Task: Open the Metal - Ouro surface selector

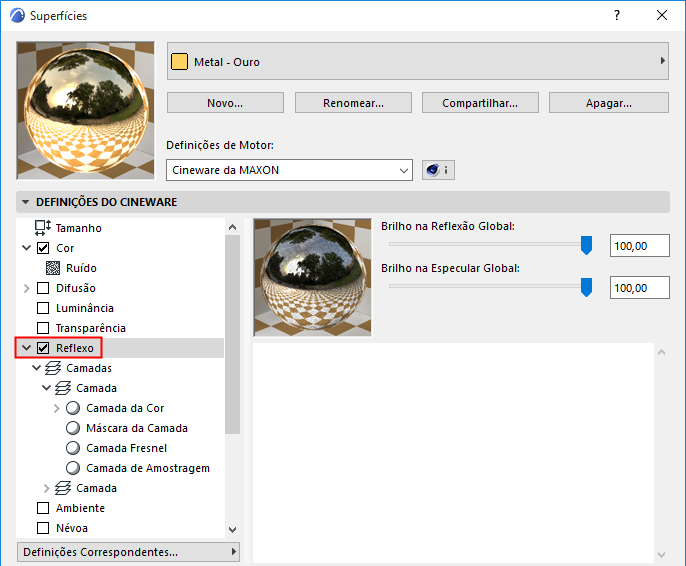Action: coord(418,61)
